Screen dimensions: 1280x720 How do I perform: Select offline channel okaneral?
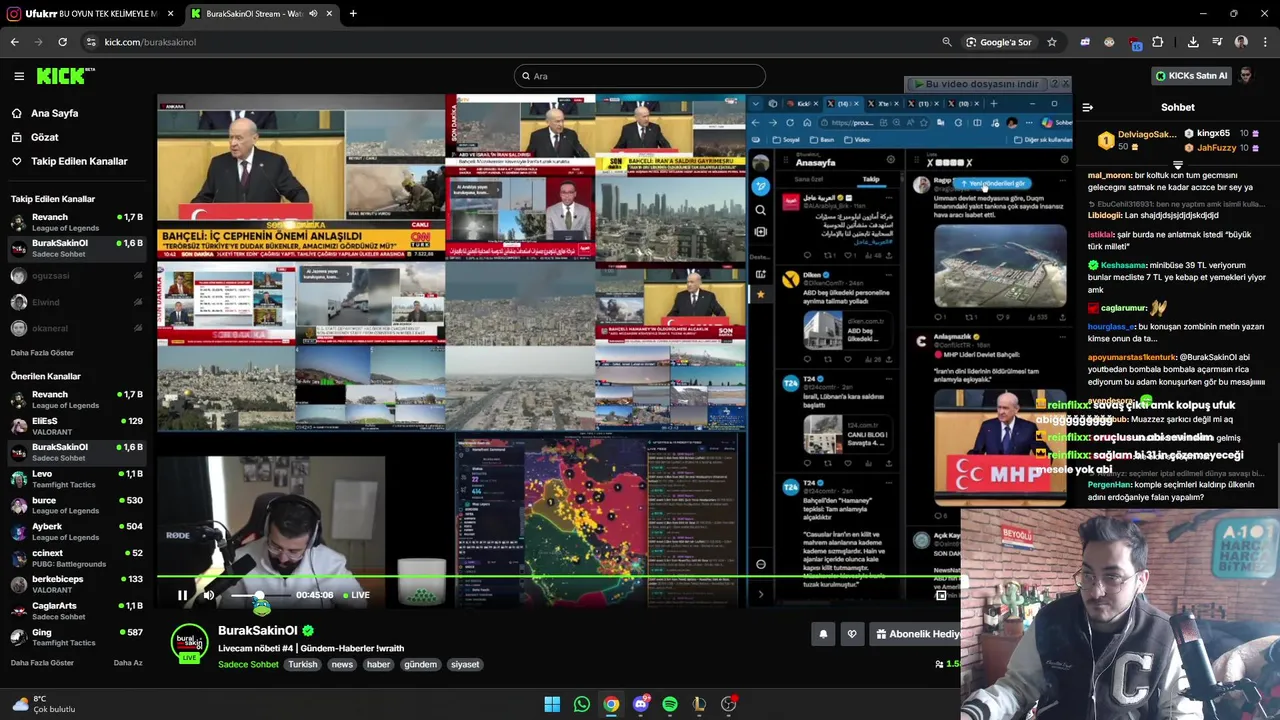tap(75, 328)
